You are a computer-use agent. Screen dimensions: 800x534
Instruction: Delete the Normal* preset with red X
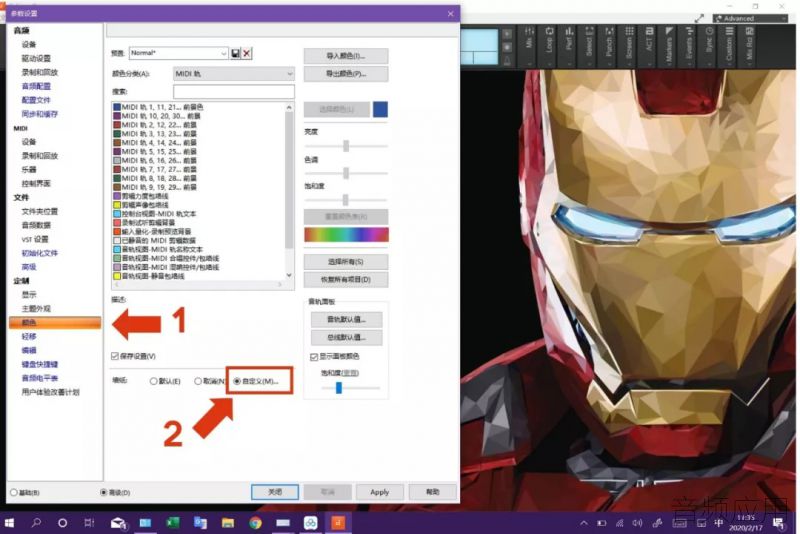[246, 53]
